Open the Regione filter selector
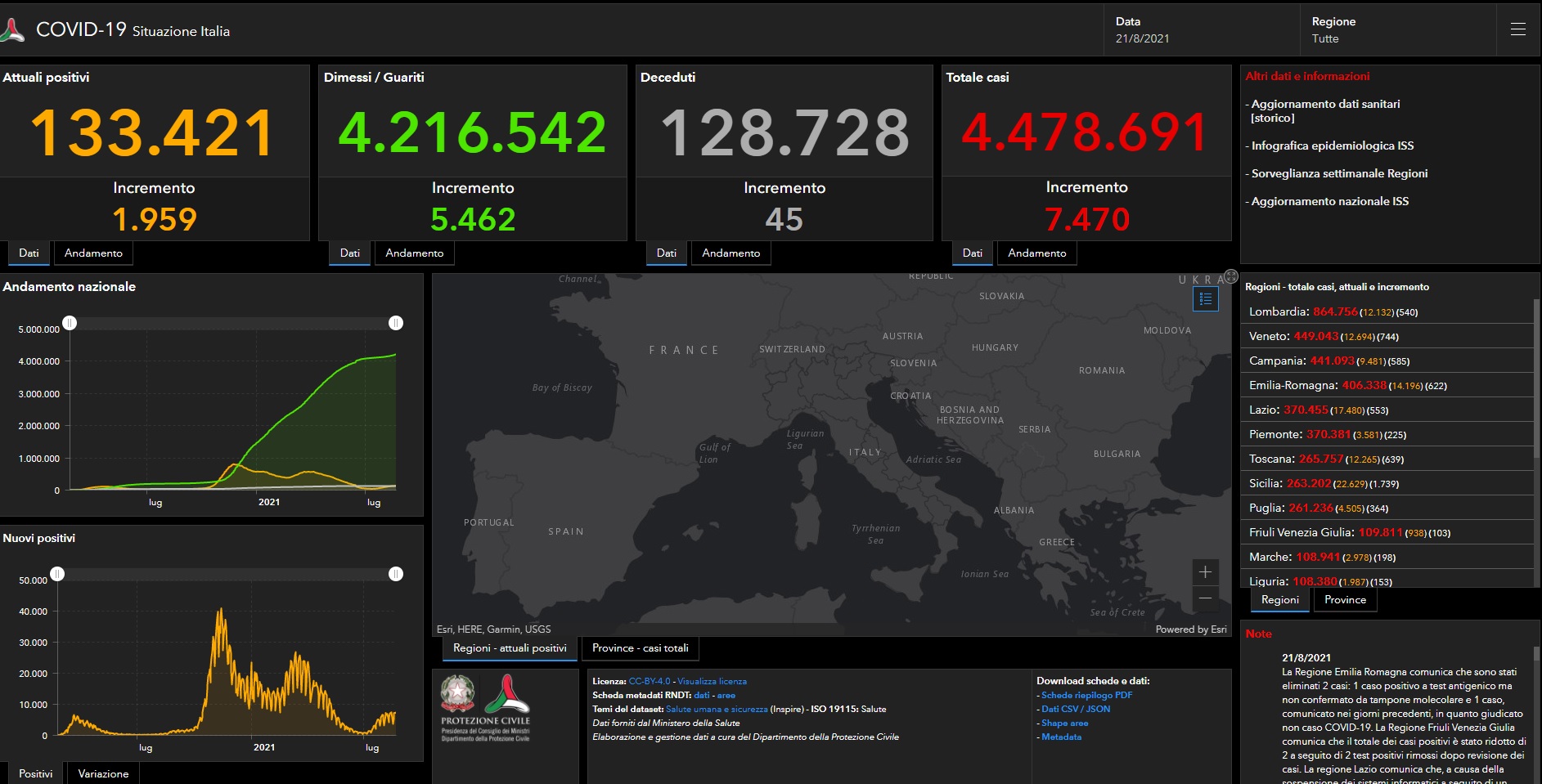 tap(1396, 30)
